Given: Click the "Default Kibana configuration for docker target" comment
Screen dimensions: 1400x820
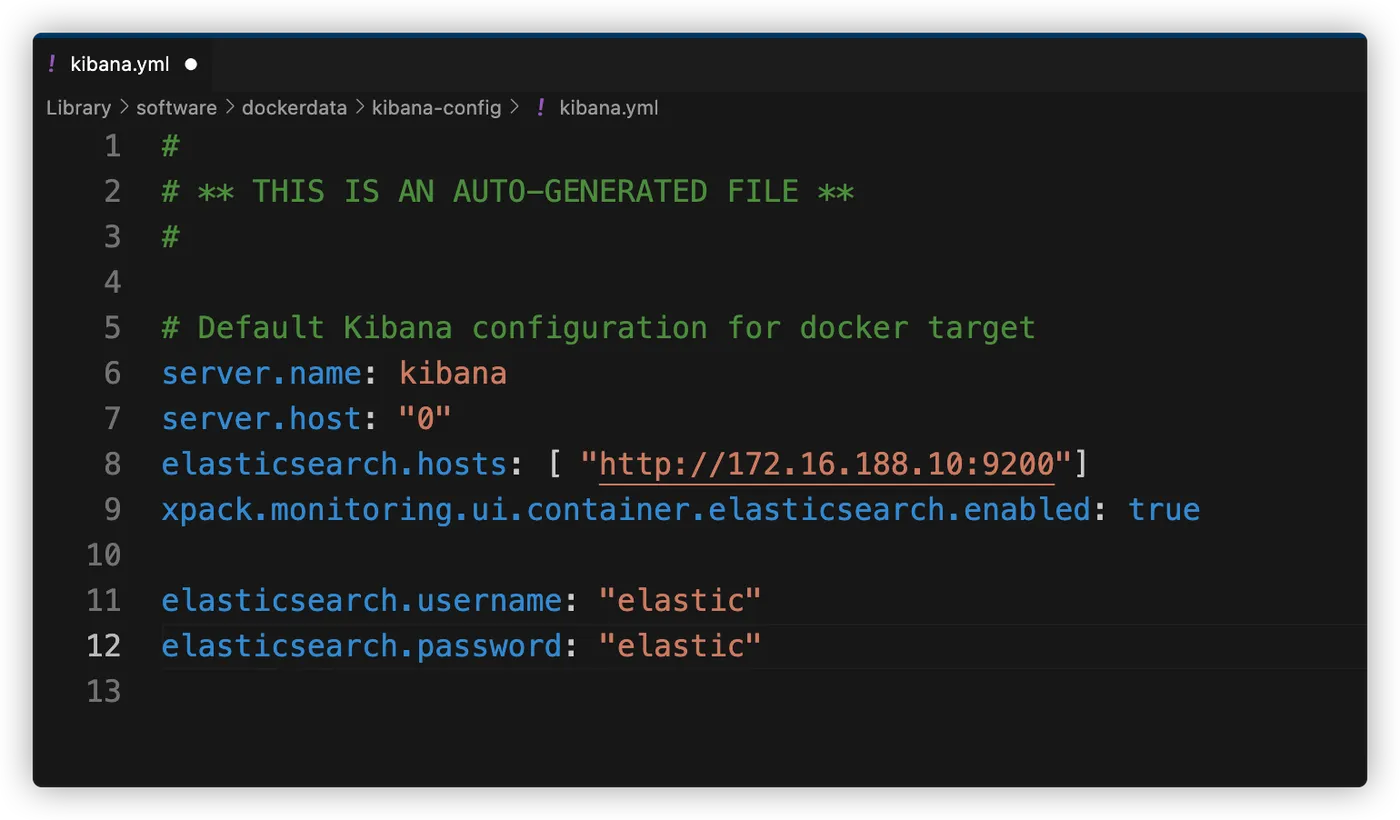Looking at the screenshot, I should click(599, 327).
